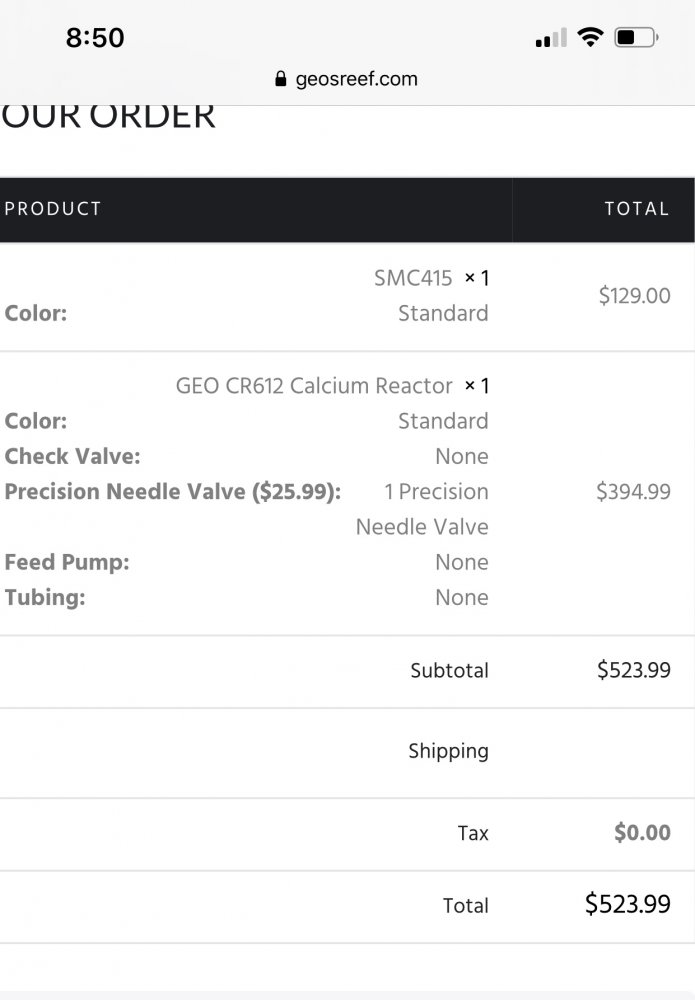This screenshot has height=1000, width=695.
Task: Tap the battery indicator icon
Action: [x=635, y=38]
